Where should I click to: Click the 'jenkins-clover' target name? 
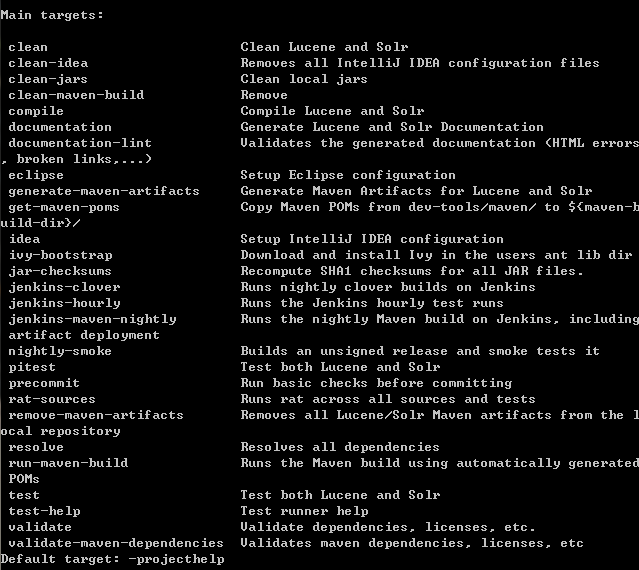pyautogui.click(x=64, y=287)
